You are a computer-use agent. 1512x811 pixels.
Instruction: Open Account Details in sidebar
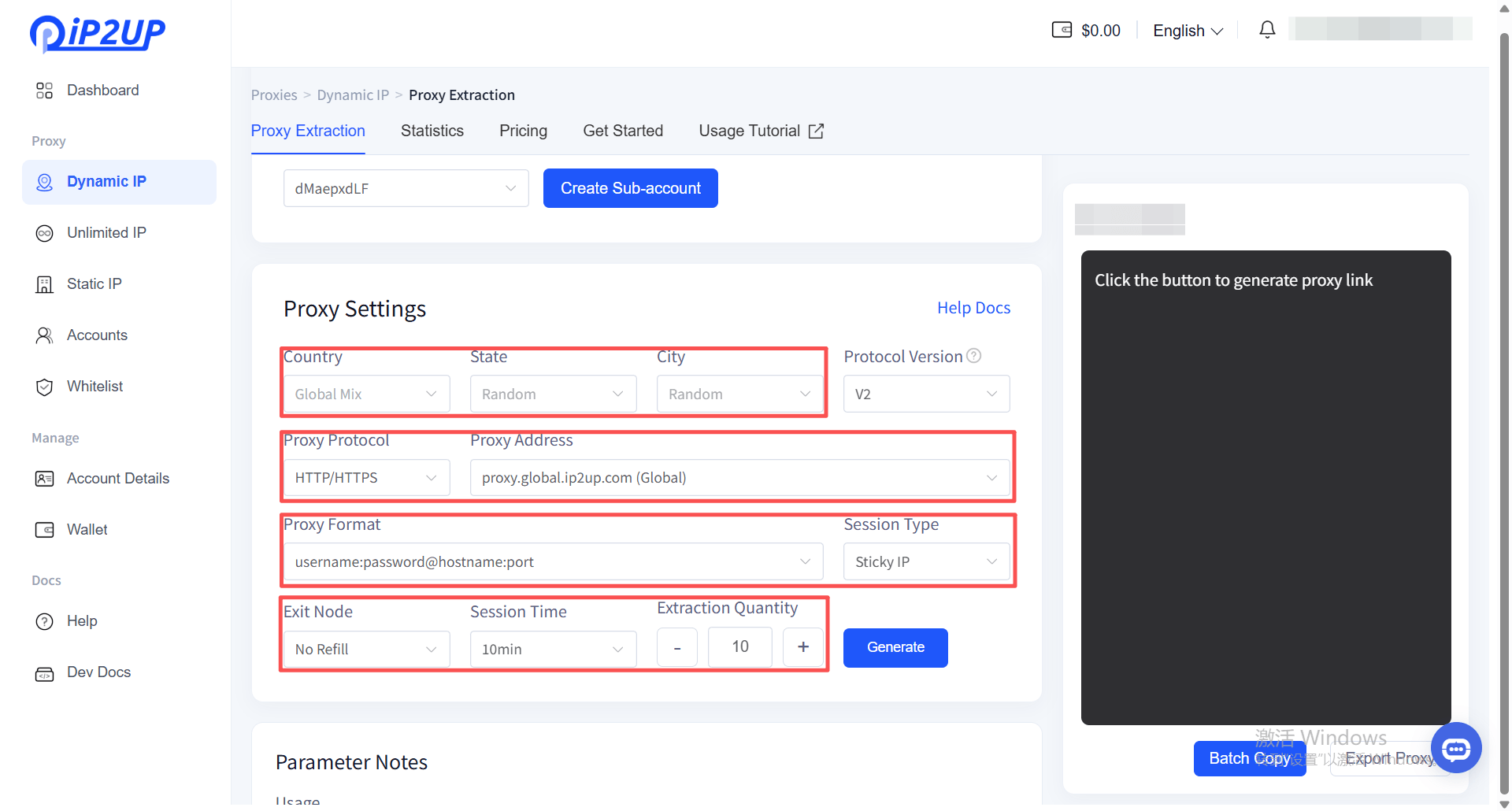tap(119, 479)
